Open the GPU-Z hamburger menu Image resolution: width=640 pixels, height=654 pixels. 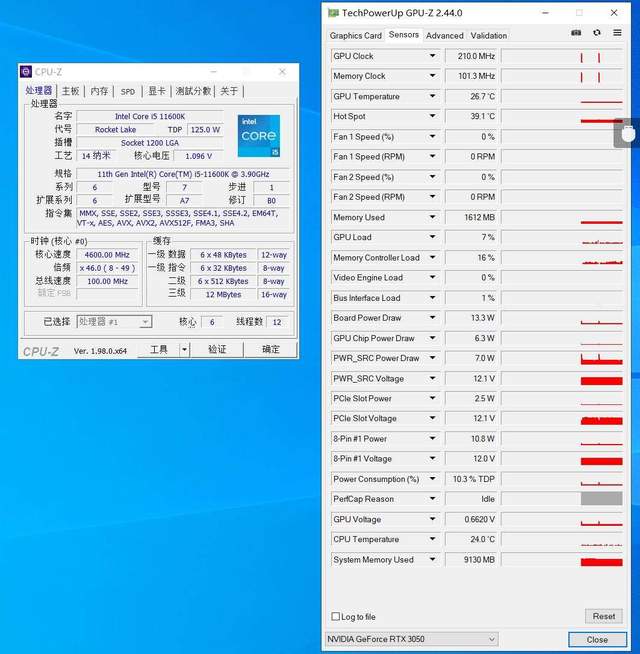pyautogui.click(x=617, y=33)
